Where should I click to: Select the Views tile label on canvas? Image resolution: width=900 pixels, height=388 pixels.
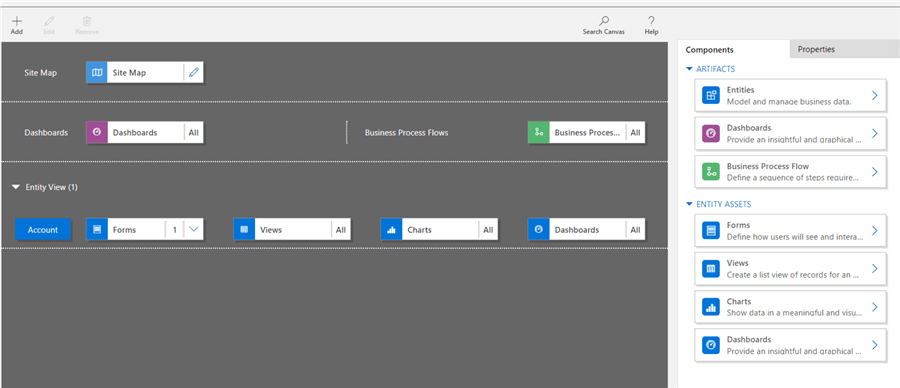click(x=271, y=230)
